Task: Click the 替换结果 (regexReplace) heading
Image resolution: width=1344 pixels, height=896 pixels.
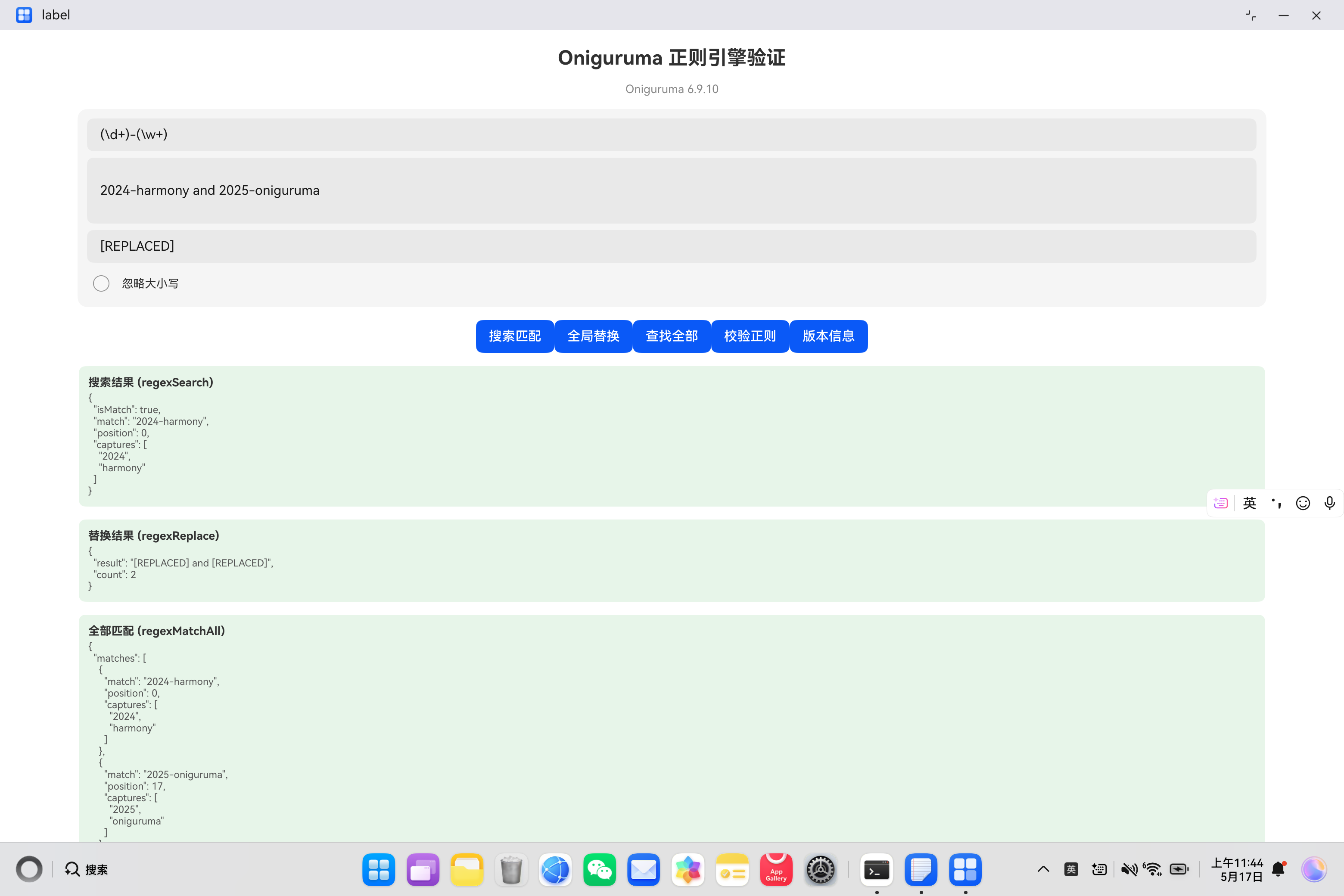Action: pyautogui.click(x=154, y=535)
